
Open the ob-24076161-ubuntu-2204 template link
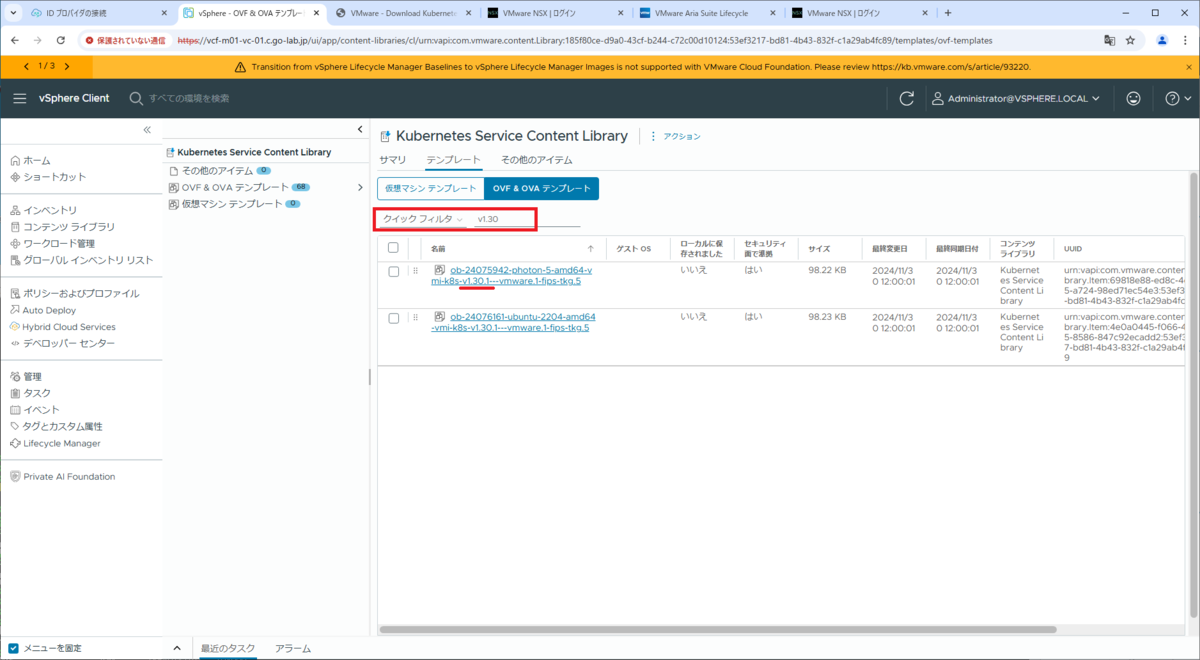(514, 322)
